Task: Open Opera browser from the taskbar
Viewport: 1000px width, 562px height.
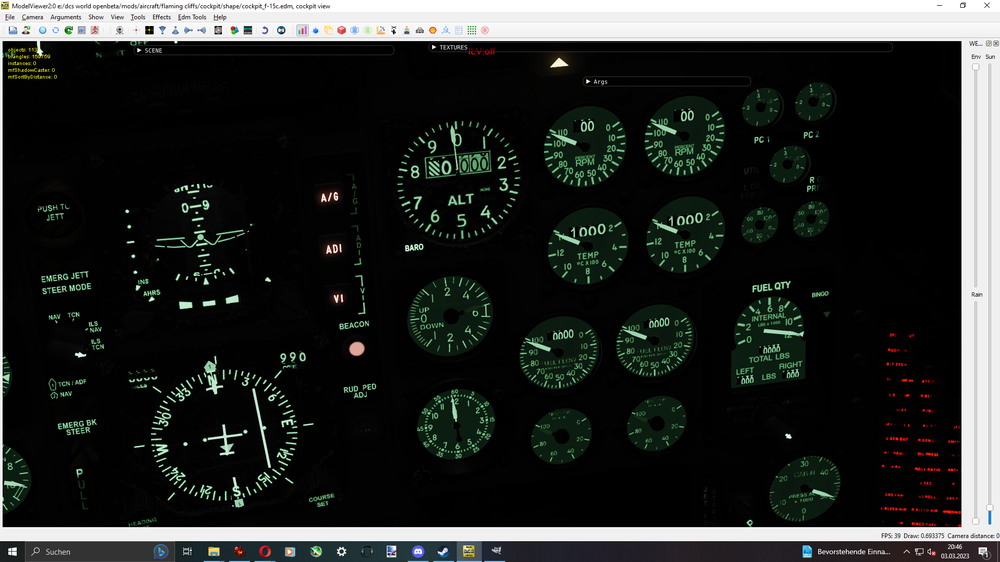Action: (265, 551)
